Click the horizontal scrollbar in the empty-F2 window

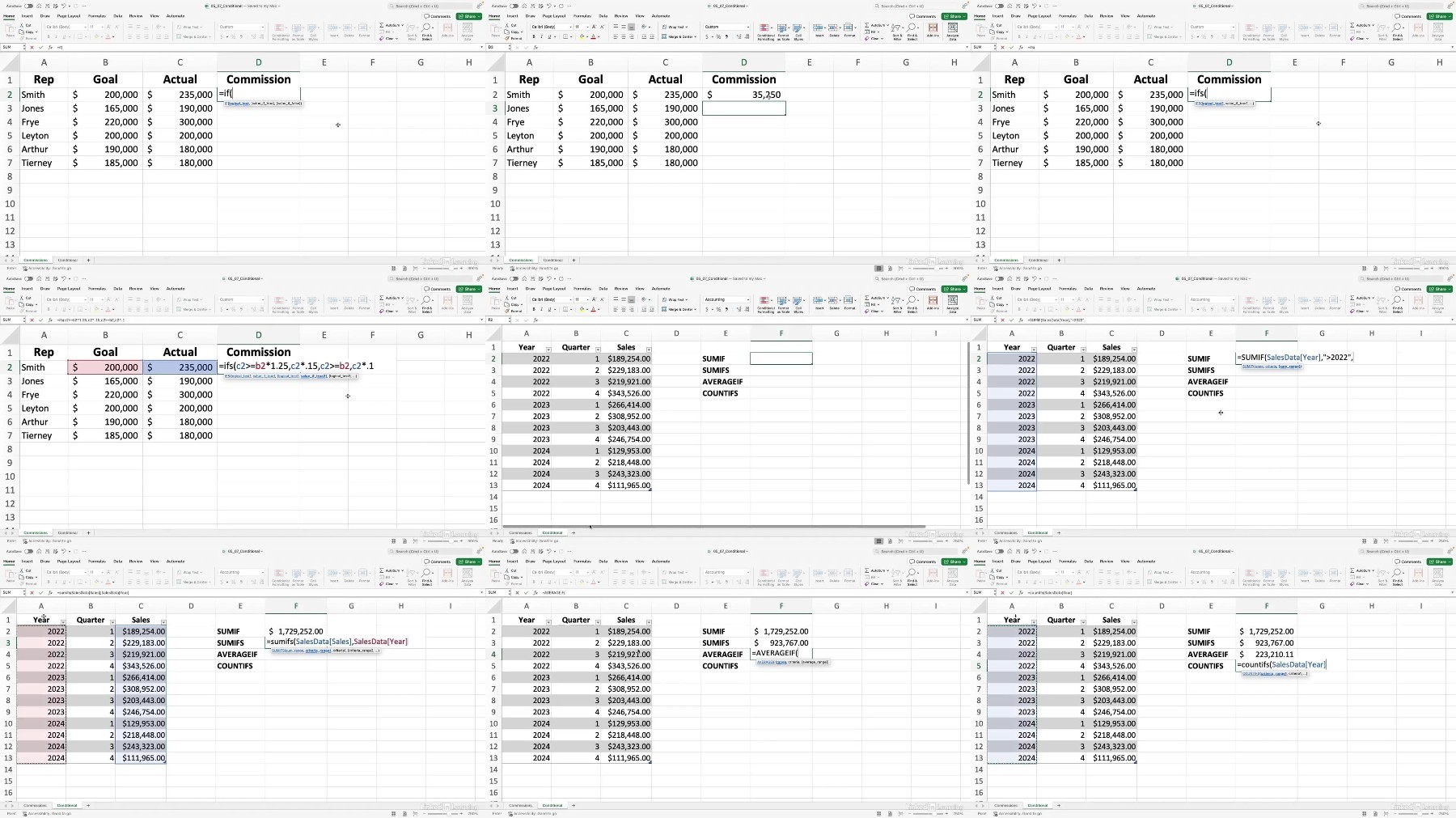(714, 526)
